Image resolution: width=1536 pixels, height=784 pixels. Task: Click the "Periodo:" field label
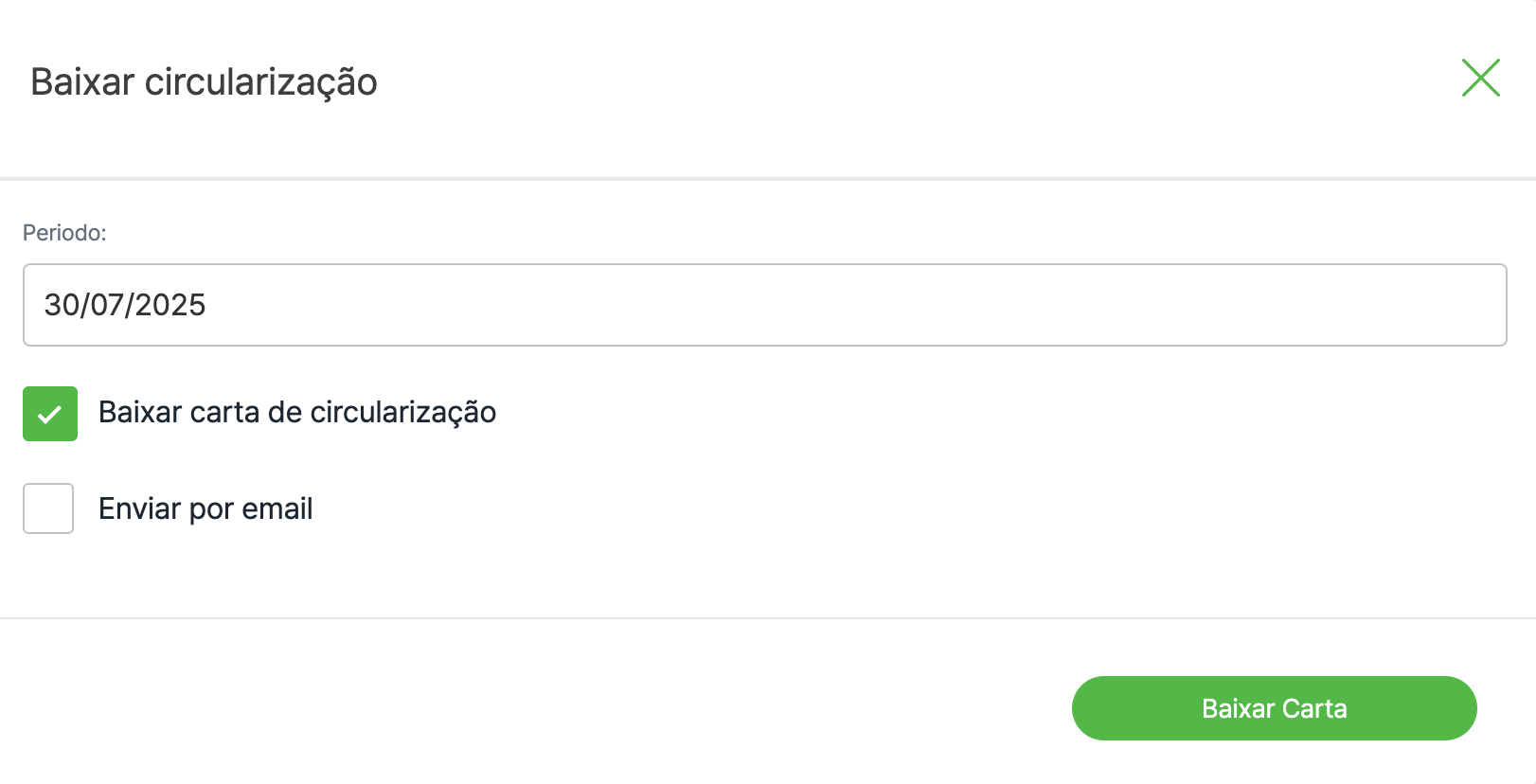(64, 233)
